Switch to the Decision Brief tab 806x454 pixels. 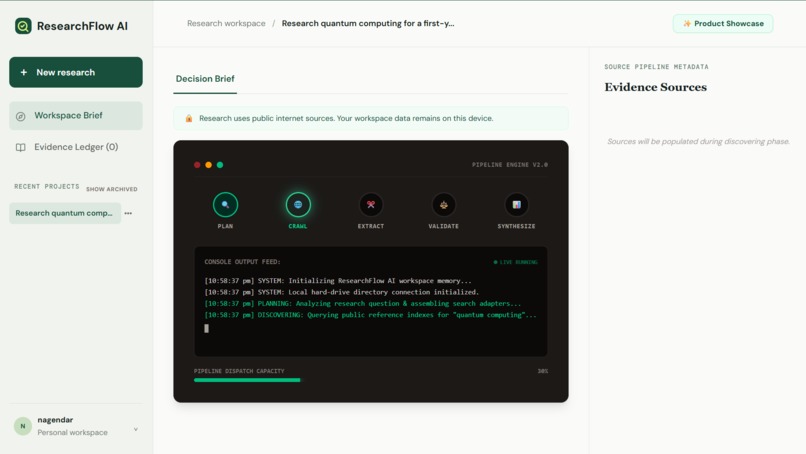click(x=205, y=79)
